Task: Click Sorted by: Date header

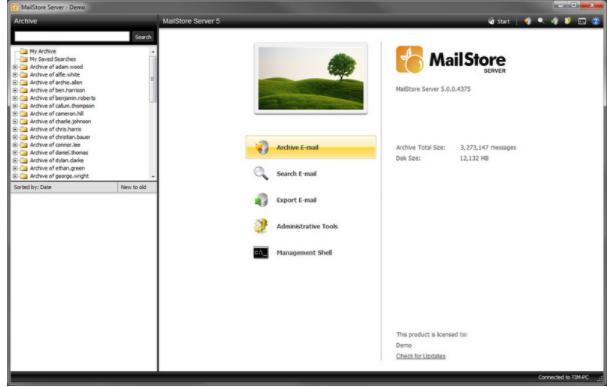Action: coord(64,187)
